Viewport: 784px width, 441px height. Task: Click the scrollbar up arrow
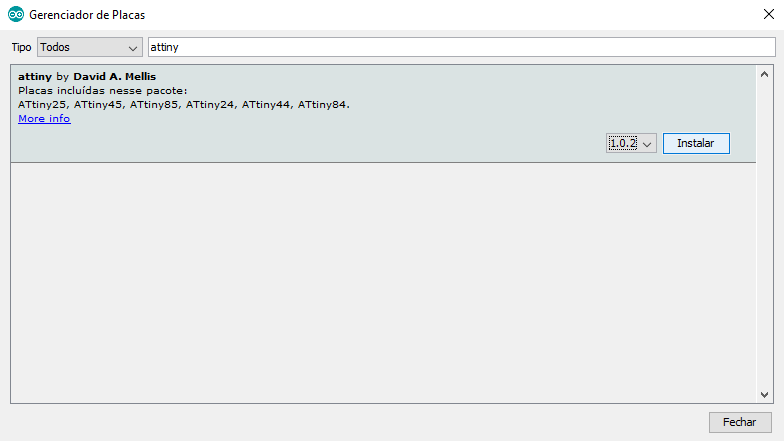pyautogui.click(x=765, y=74)
